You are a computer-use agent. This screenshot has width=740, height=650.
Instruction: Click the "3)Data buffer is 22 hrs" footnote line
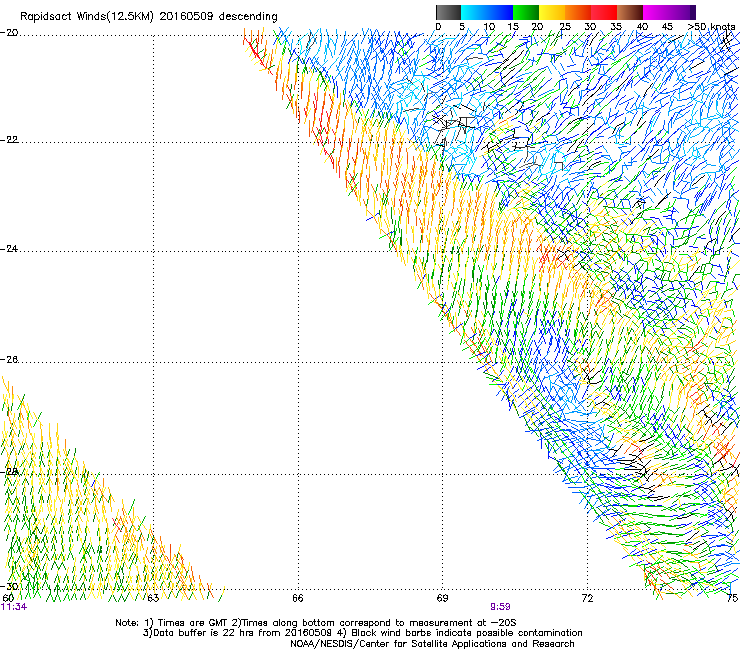tap(362, 633)
